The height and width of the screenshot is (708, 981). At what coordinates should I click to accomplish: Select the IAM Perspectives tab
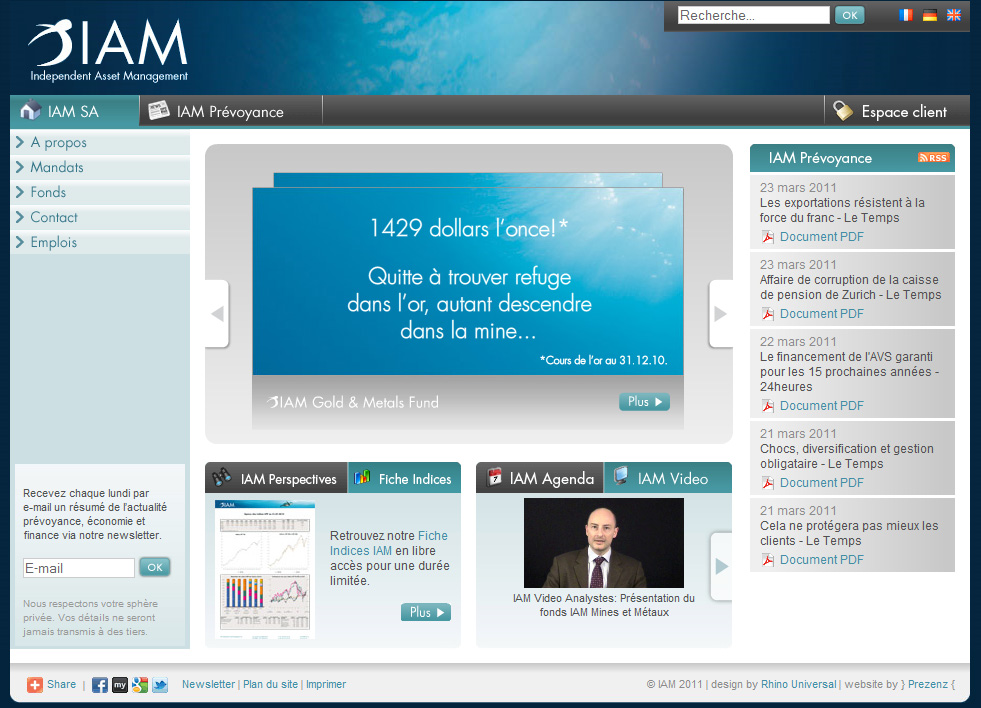276,478
